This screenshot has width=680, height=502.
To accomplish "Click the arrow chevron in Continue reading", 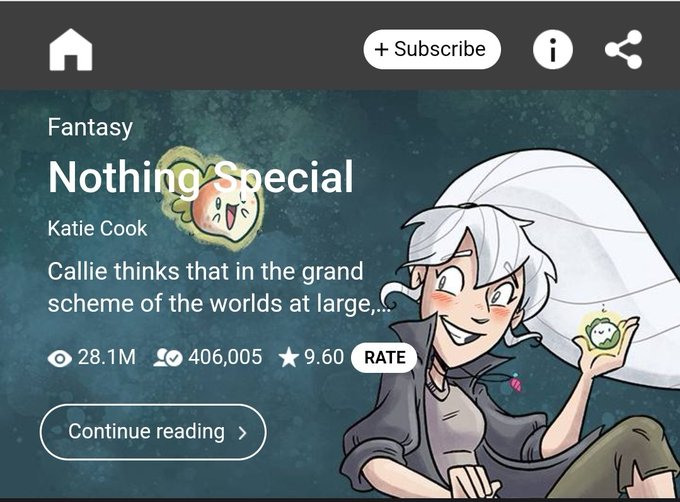I will coord(242,432).
